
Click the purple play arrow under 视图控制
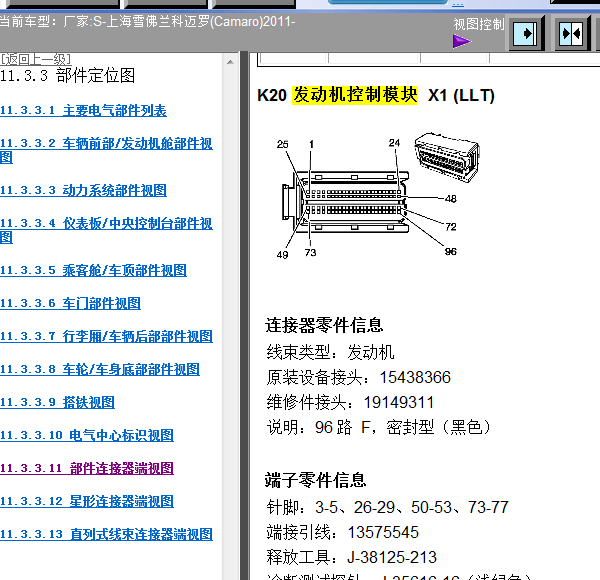point(461,41)
